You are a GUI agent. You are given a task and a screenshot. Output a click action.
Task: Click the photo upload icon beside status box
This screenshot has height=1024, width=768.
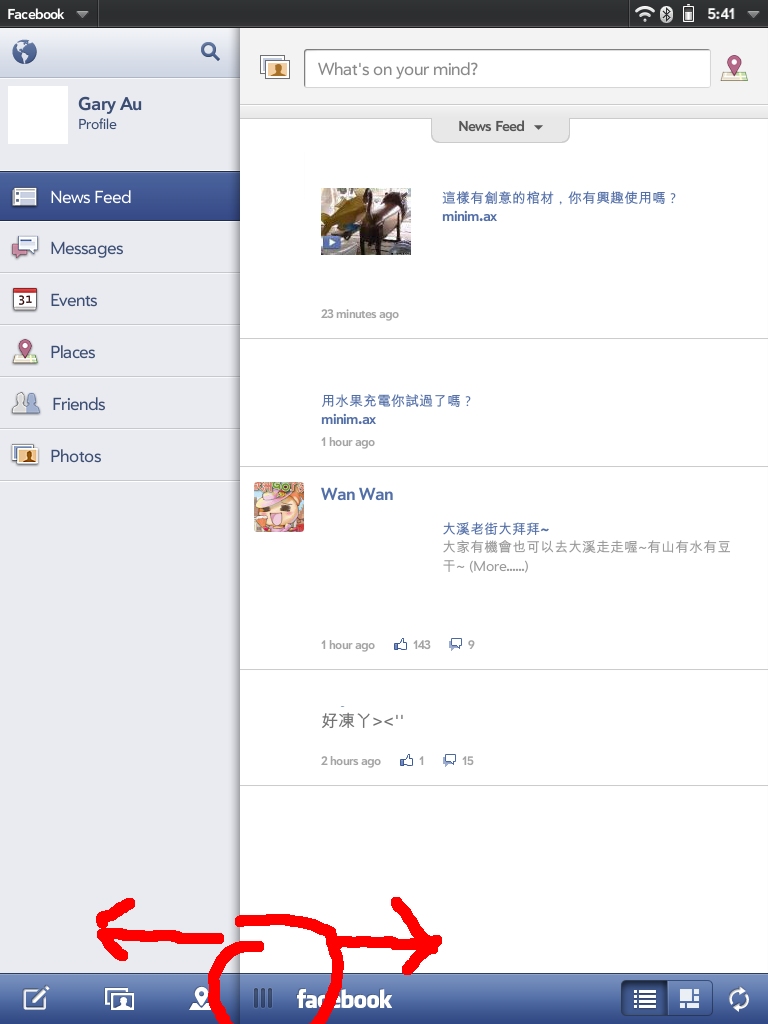275,67
